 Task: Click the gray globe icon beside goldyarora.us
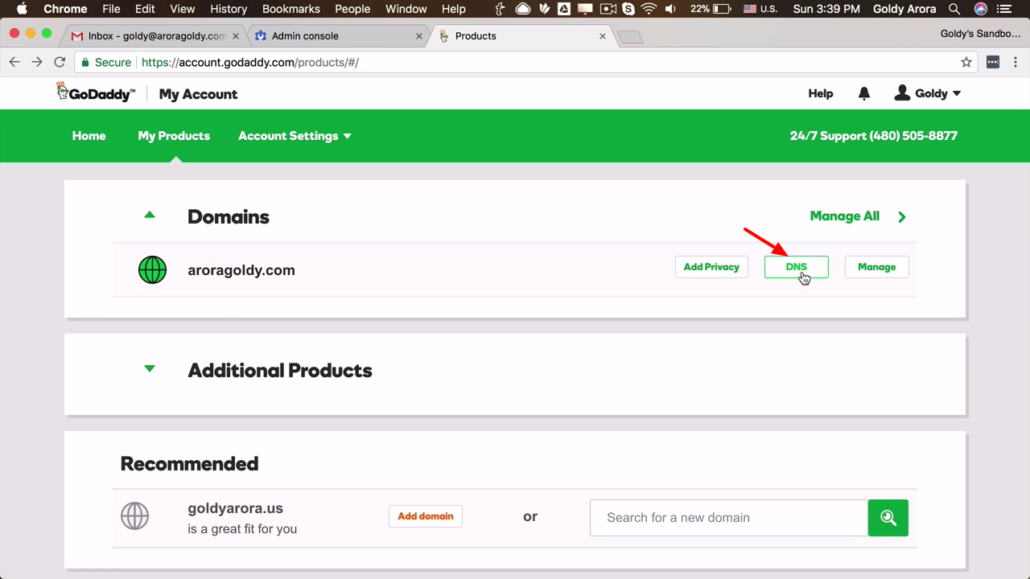tap(135, 516)
